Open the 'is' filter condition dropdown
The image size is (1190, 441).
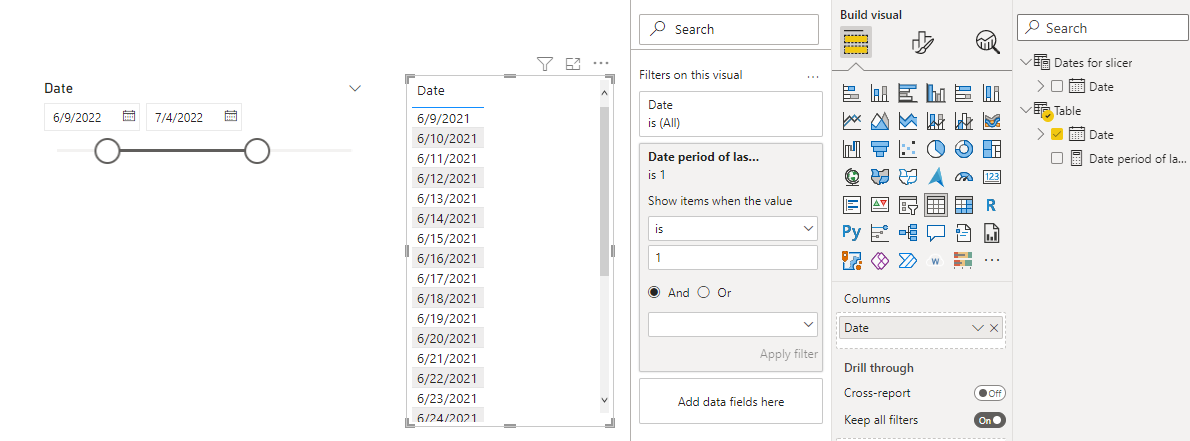coord(733,228)
